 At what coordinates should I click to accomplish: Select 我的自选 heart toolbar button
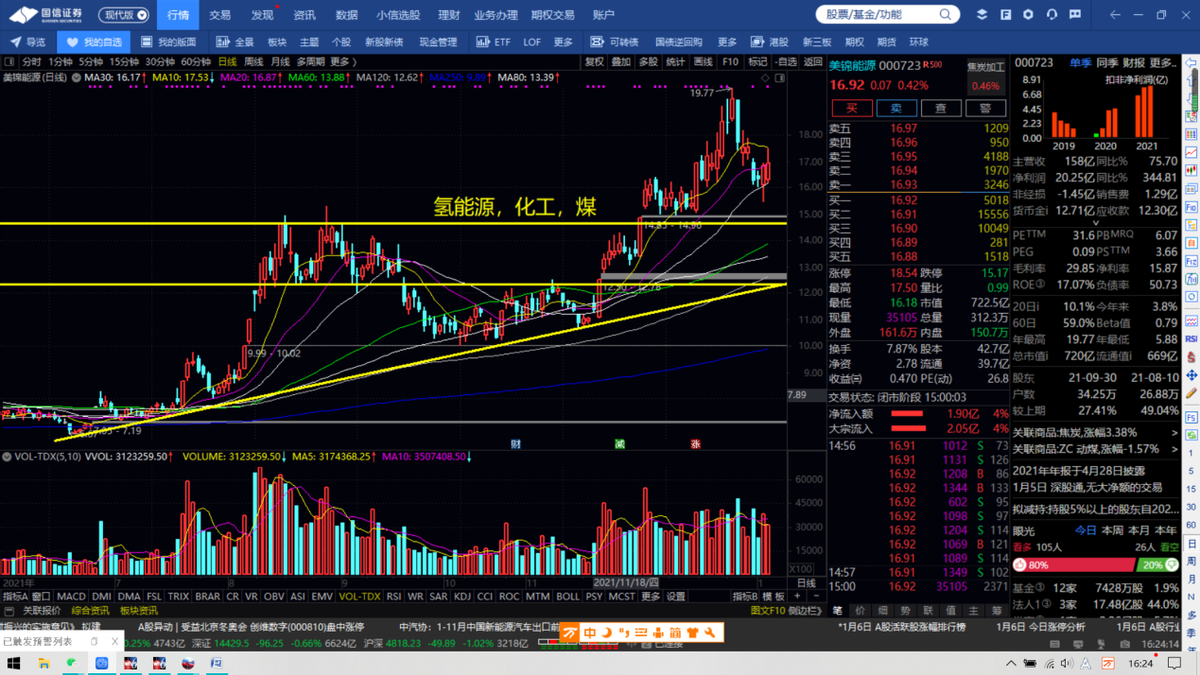click(x=94, y=42)
